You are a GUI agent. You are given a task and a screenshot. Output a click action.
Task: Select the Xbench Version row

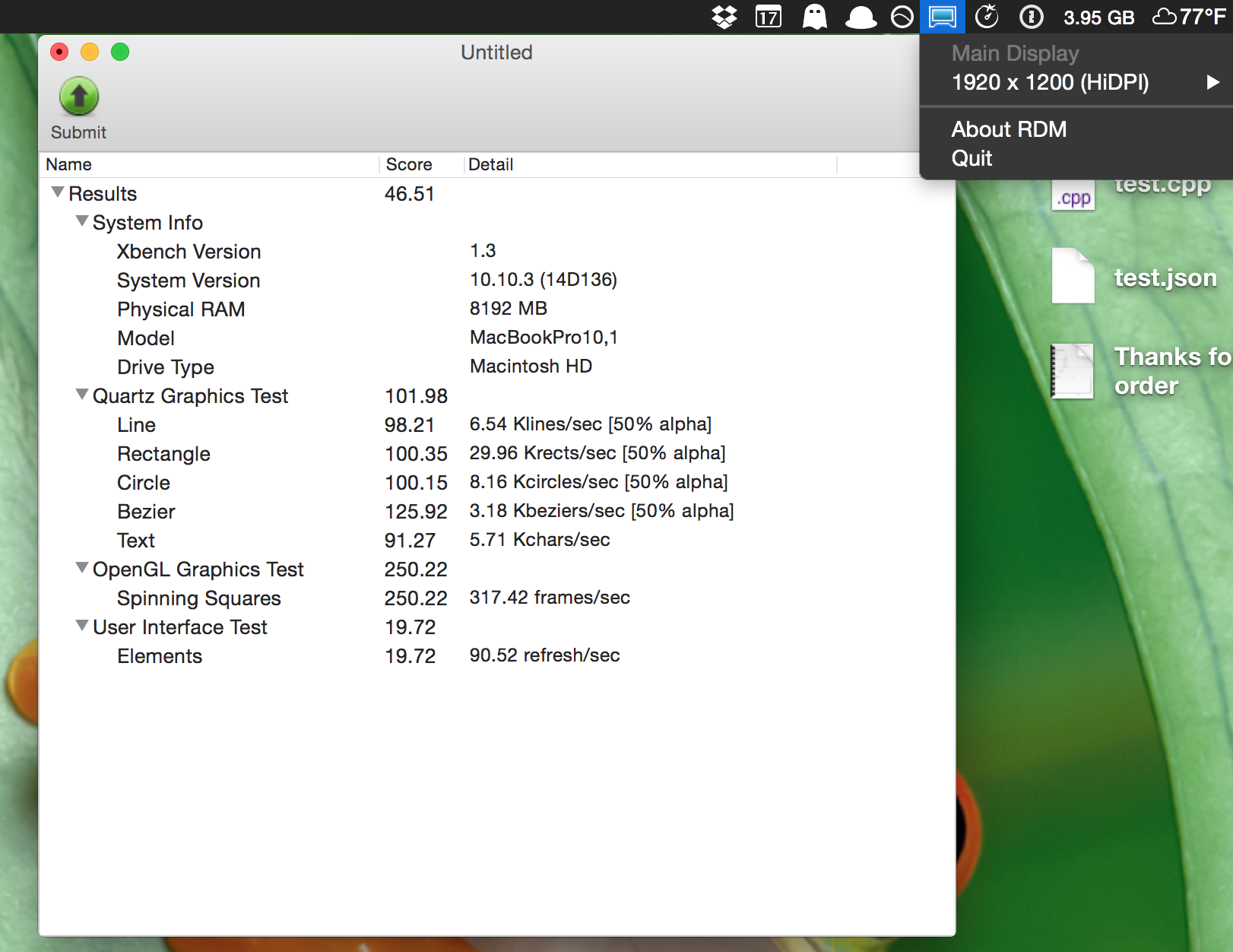(x=497, y=251)
